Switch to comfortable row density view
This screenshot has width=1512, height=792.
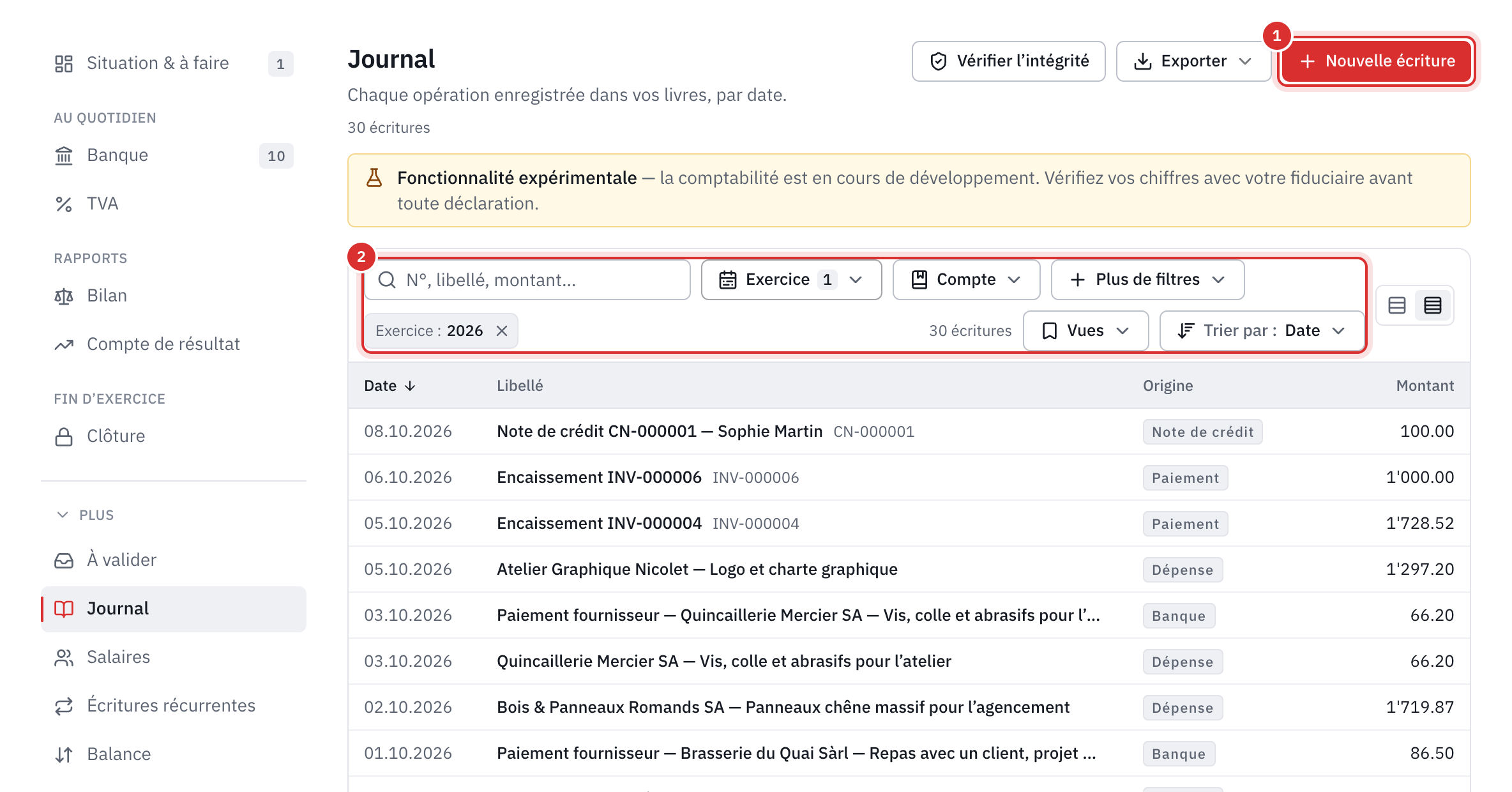point(1397,305)
